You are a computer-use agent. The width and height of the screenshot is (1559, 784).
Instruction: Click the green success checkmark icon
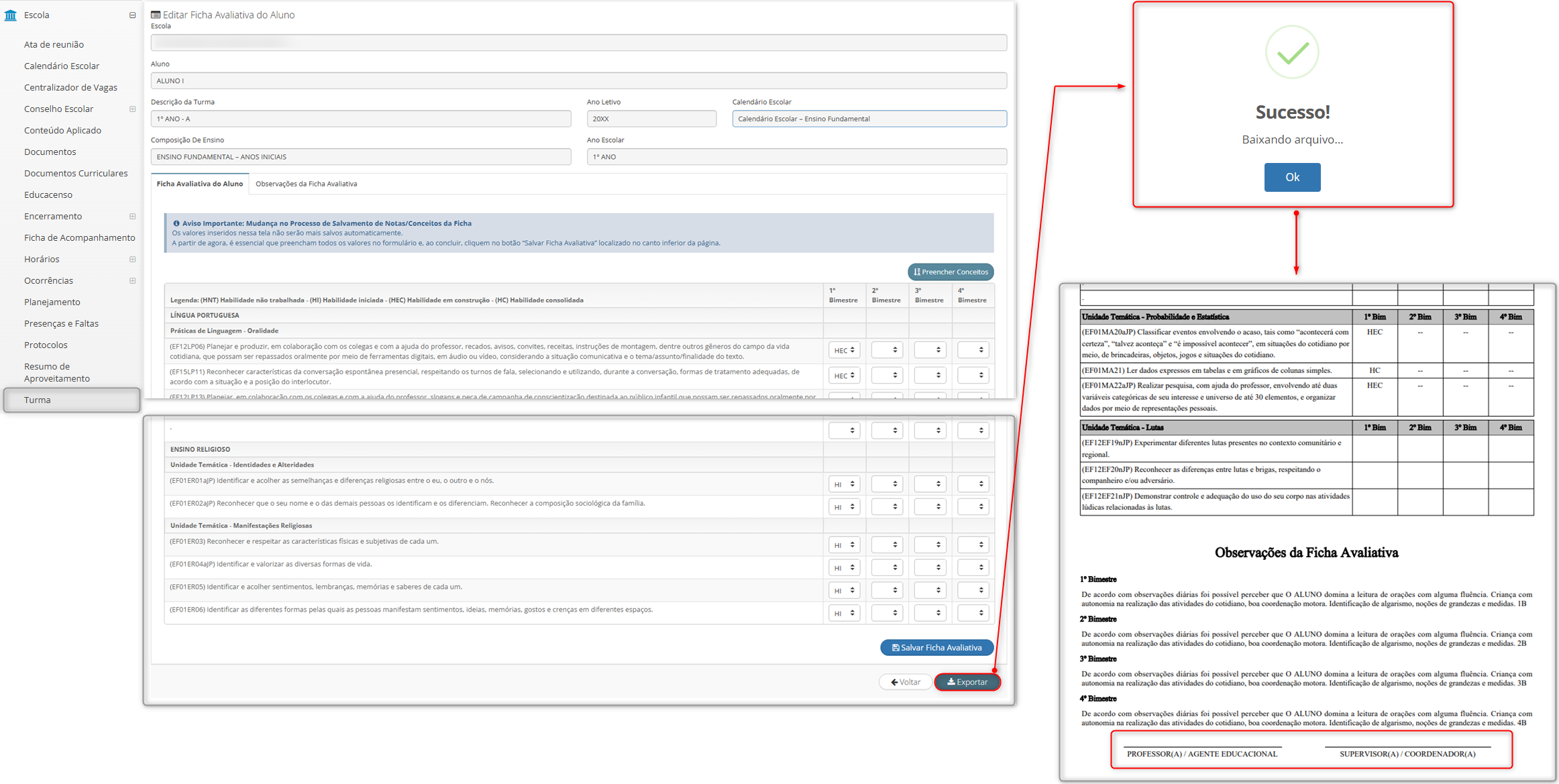pos(1292,52)
